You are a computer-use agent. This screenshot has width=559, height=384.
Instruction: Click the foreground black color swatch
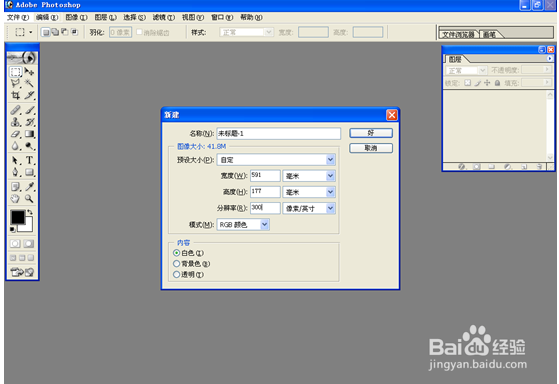[x=17, y=217]
